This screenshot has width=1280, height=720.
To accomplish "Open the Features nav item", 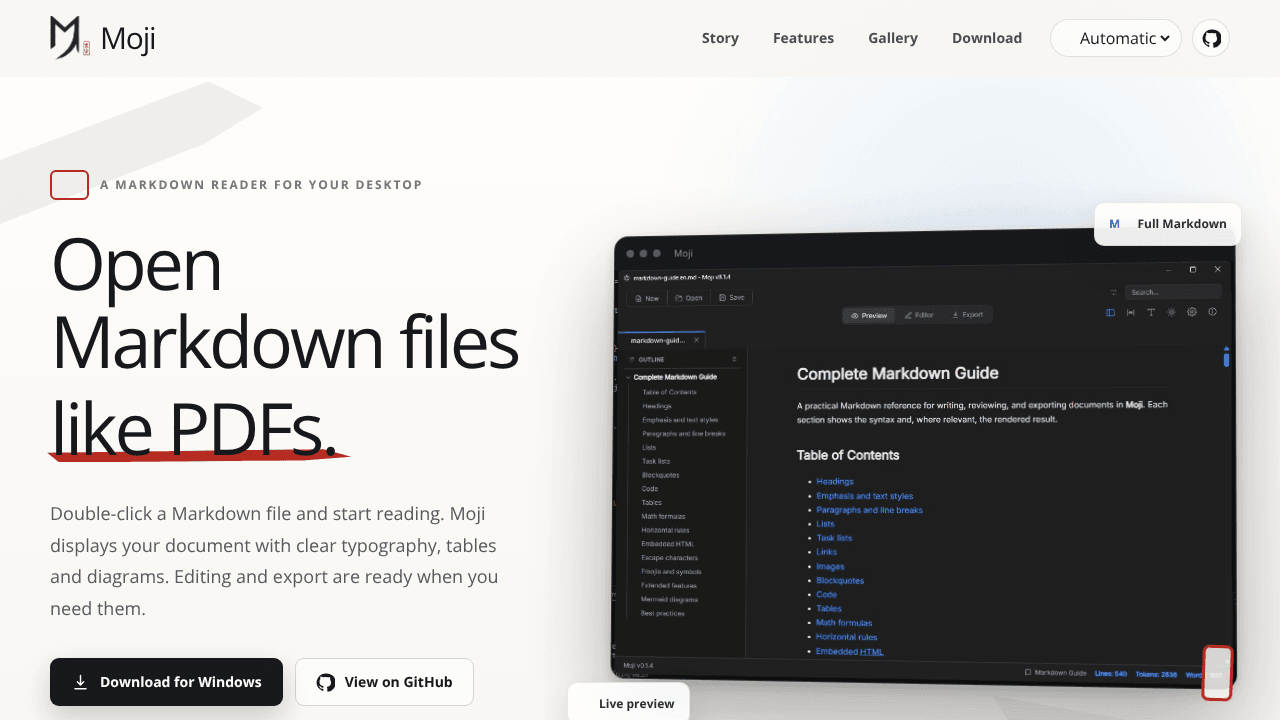I will click(x=803, y=38).
